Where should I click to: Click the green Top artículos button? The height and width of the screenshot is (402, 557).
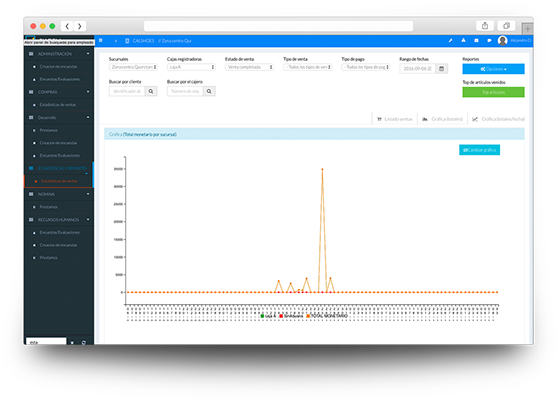pos(493,92)
